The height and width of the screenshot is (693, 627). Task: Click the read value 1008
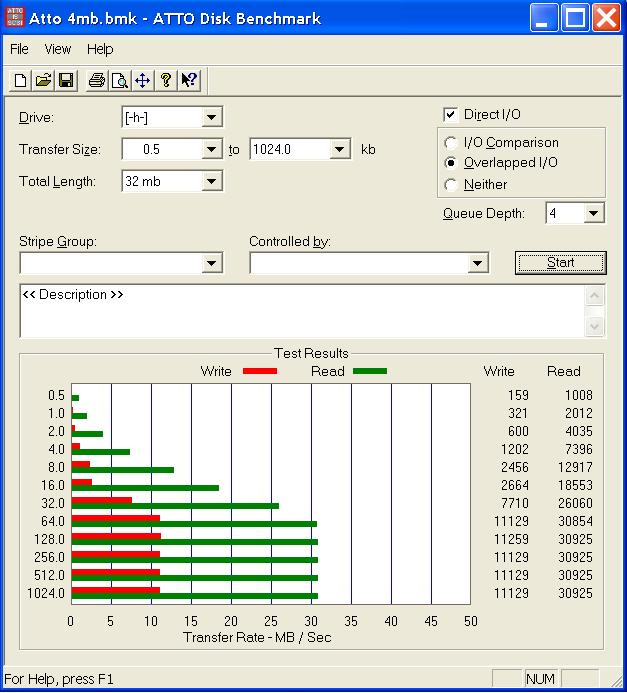click(x=578, y=395)
